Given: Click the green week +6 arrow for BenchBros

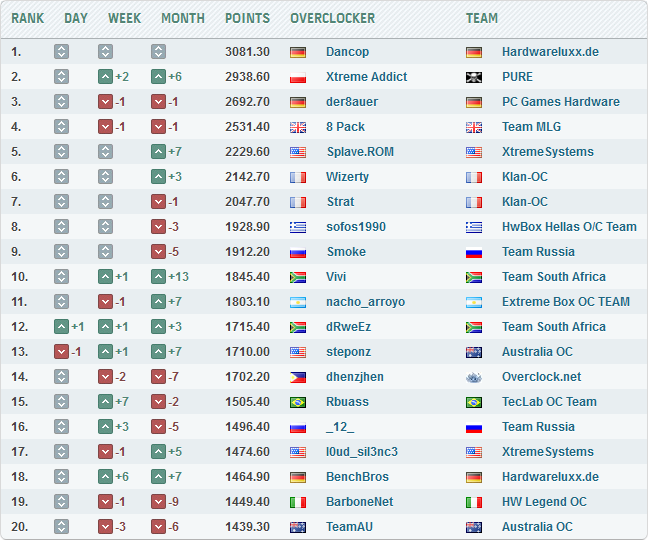Looking at the screenshot, I should (x=105, y=477).
